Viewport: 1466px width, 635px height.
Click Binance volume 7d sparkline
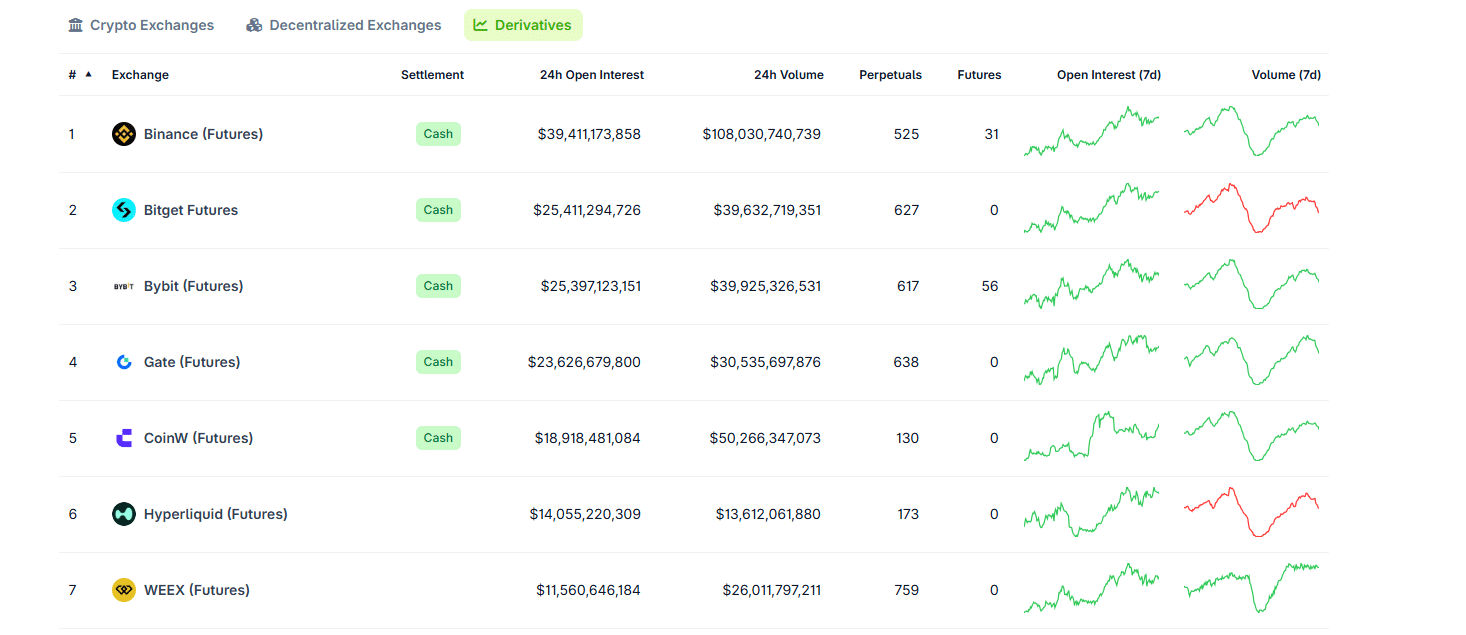click(x=1252, y=131)
